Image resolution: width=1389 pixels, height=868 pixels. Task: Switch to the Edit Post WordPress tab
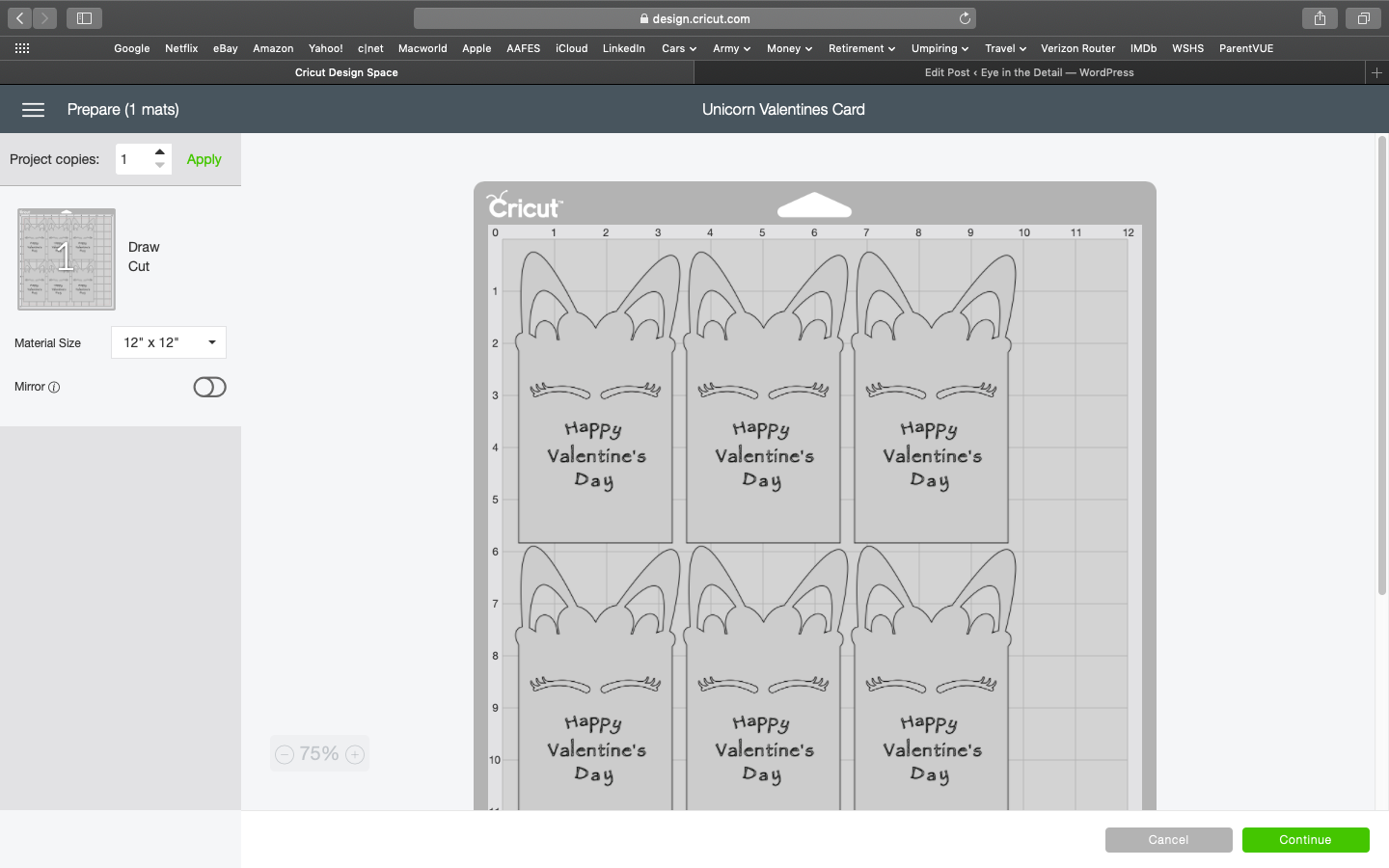coord(1028,72)
